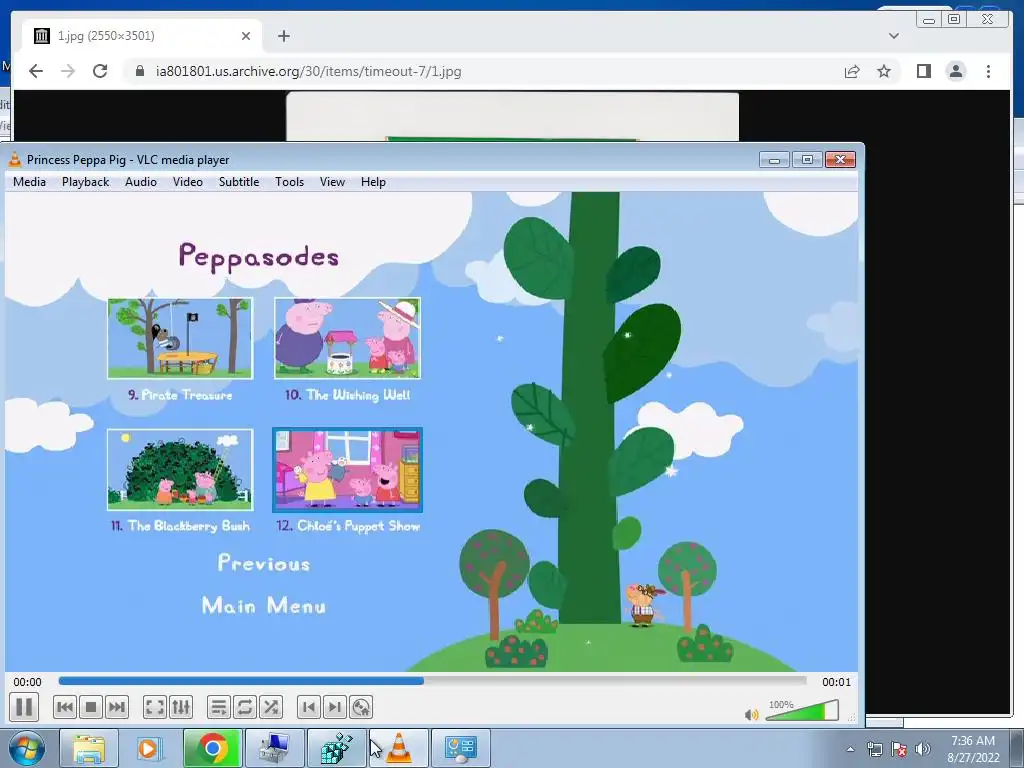Toggle Chrome side panel

(923, 71)
